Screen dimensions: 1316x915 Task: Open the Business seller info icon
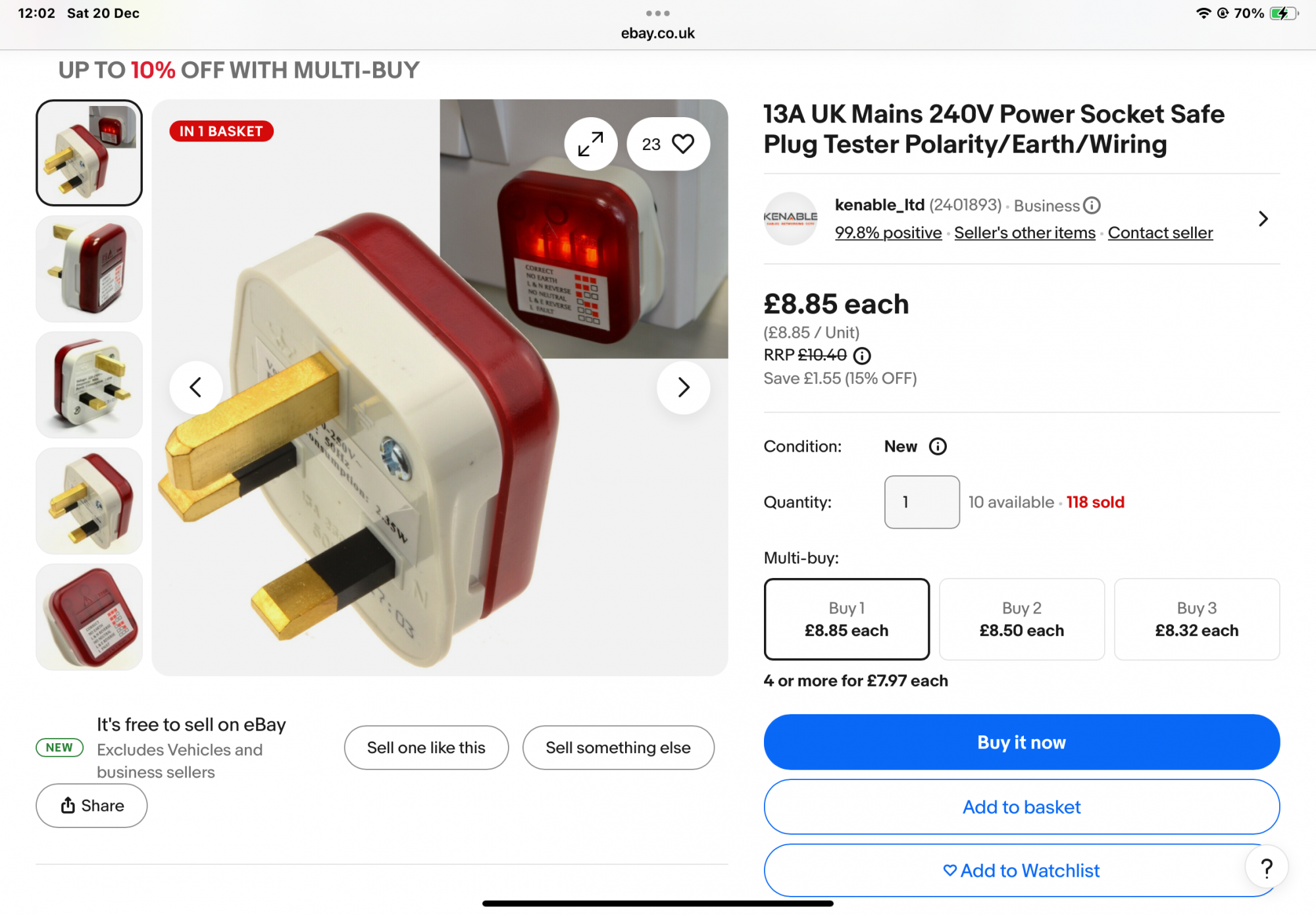point(1092,206)
